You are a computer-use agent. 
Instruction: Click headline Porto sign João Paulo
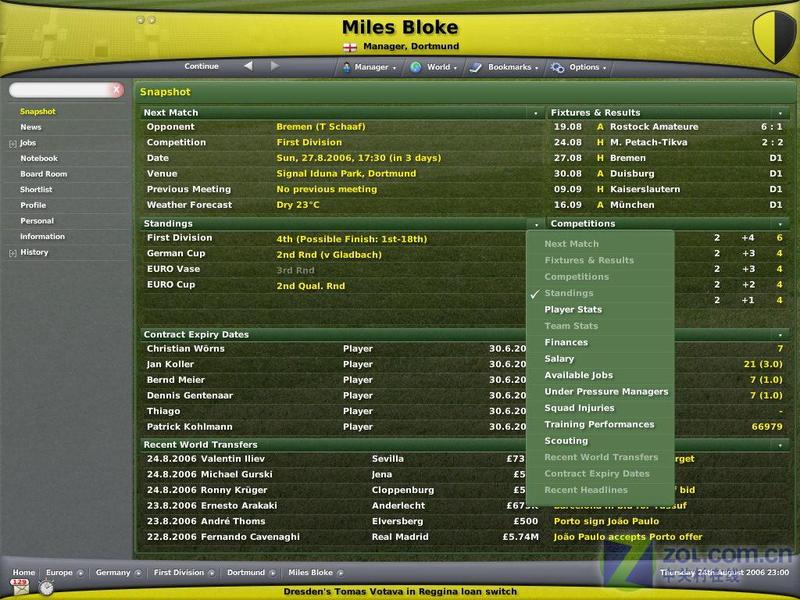(x=606, y=521)
